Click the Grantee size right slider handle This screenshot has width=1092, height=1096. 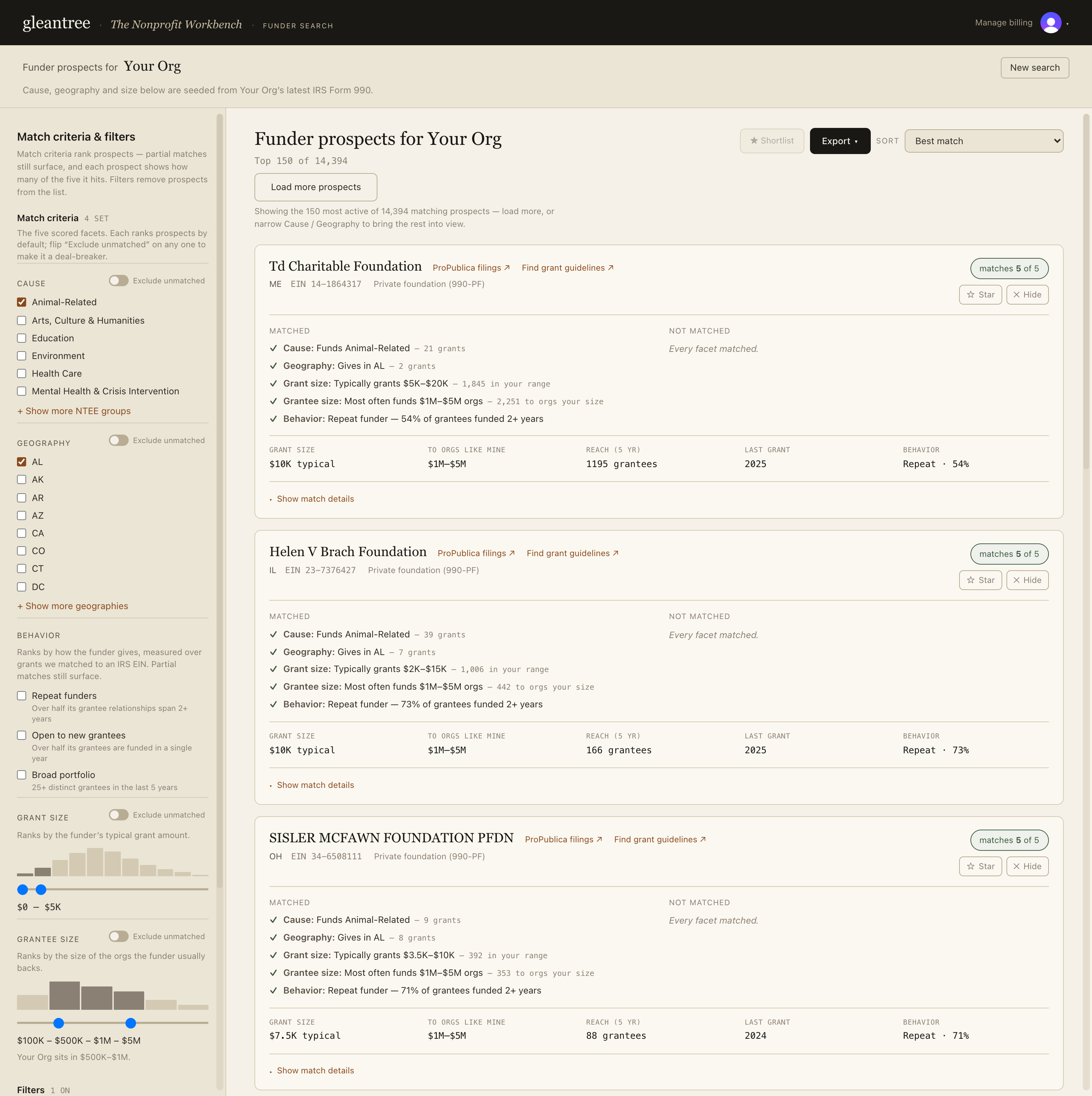130,1023
